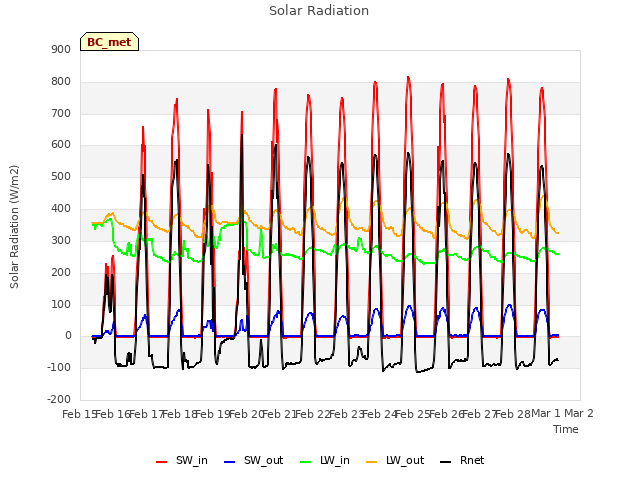
Task: Click the green LW_in legend swatch
Action: click(x=306, y=462)
